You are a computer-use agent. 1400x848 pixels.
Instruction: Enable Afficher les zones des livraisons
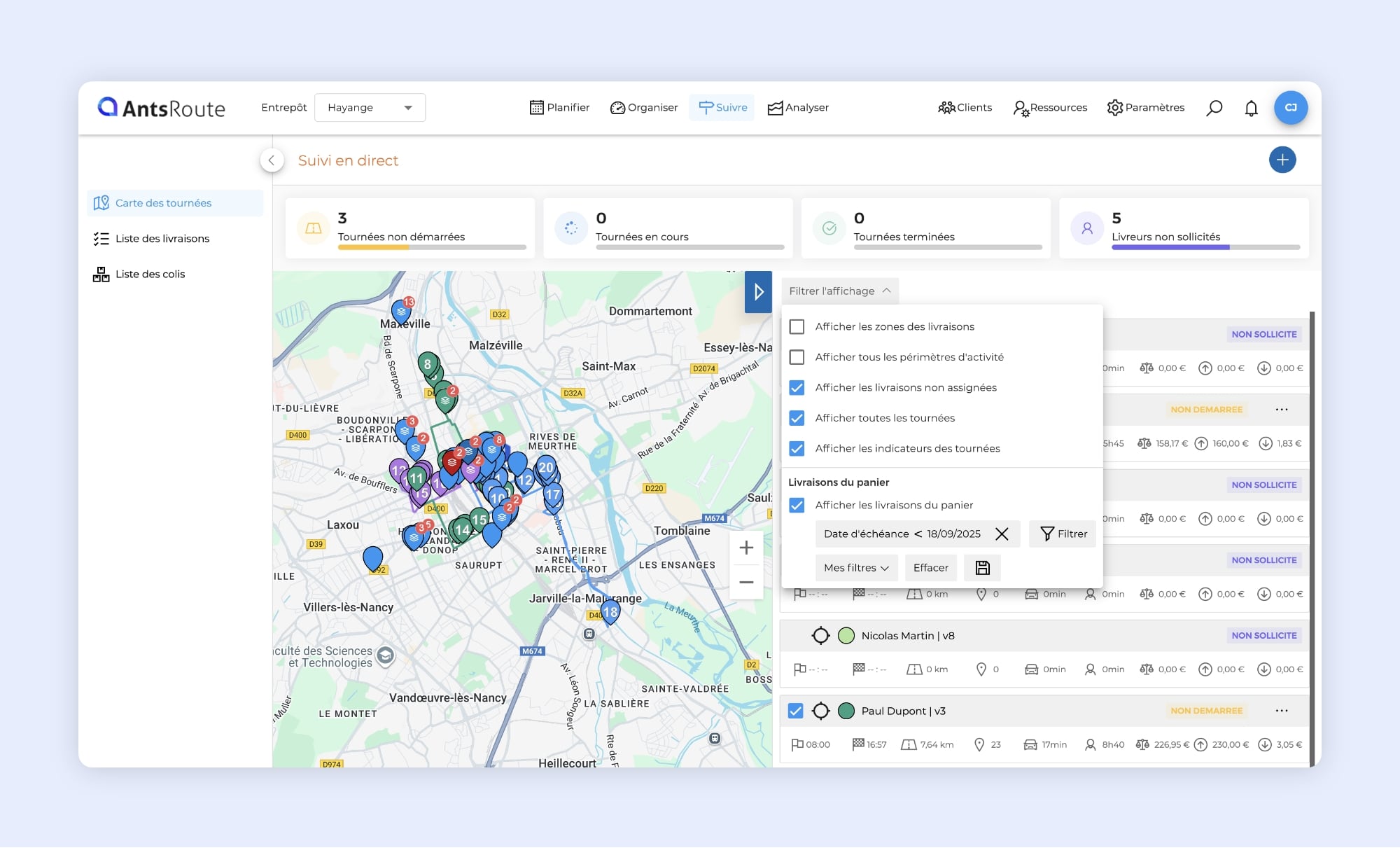797,327
